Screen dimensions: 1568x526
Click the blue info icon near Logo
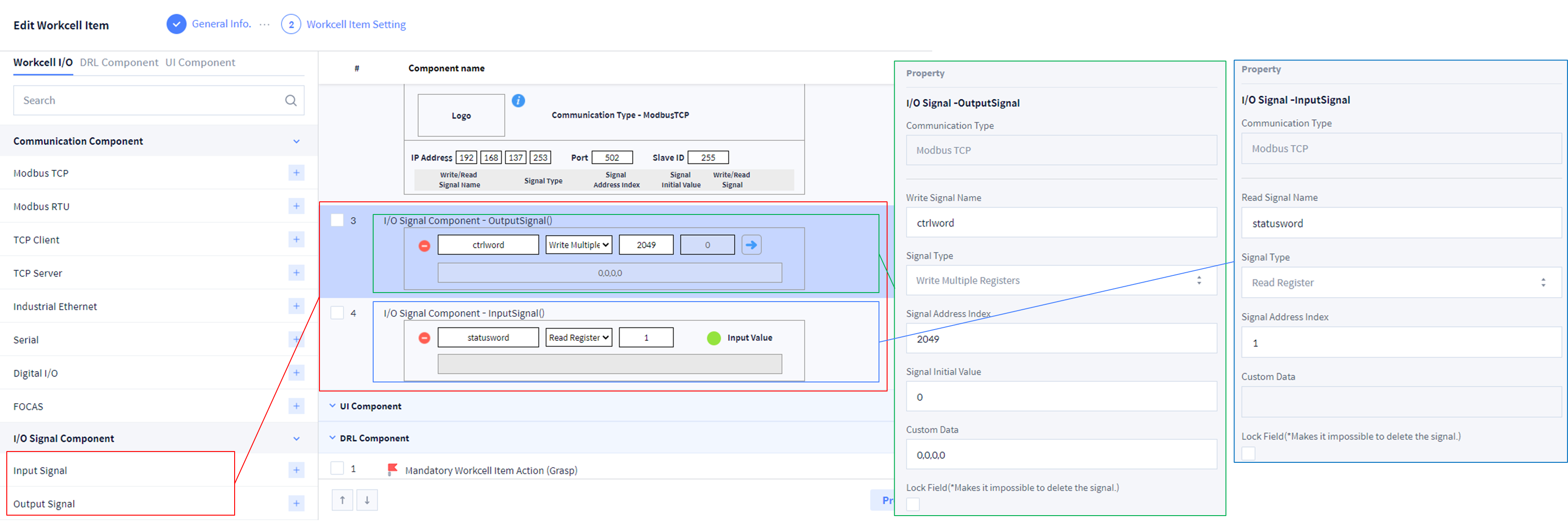(518, 100)
